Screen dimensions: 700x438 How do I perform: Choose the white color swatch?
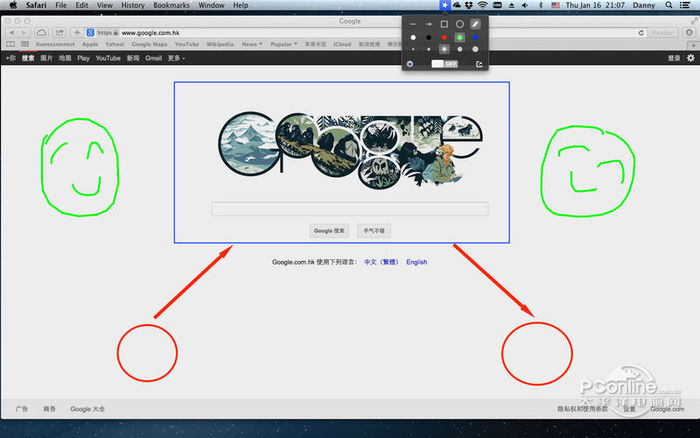coord(413,38)
